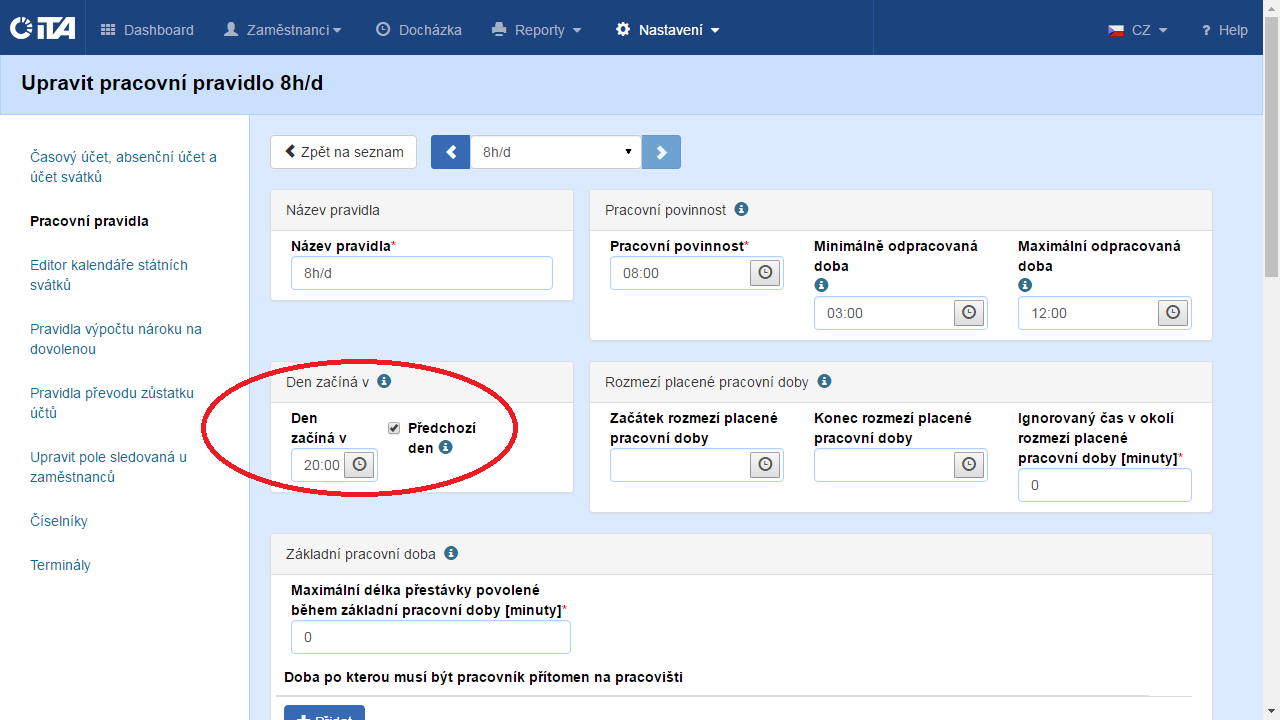Click info icon beside Základní pracovní doba
The width and height of the screenshot is (1280, 720).
[451, 553]
